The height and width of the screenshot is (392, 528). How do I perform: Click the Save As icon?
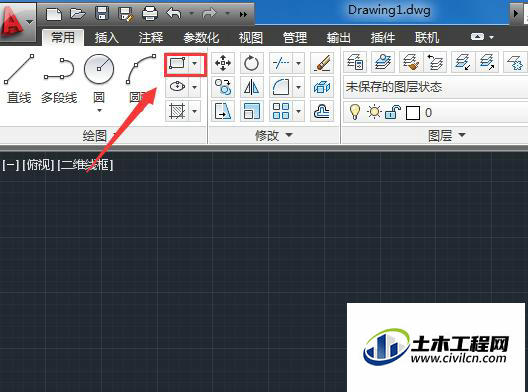pyautogui.click(x=126, y=14)
